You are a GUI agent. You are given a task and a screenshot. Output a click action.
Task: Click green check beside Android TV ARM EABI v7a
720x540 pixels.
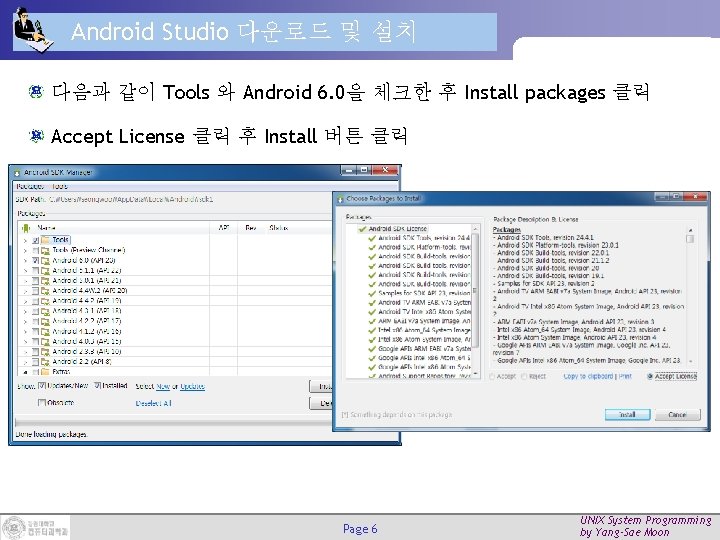pos(372,302)
